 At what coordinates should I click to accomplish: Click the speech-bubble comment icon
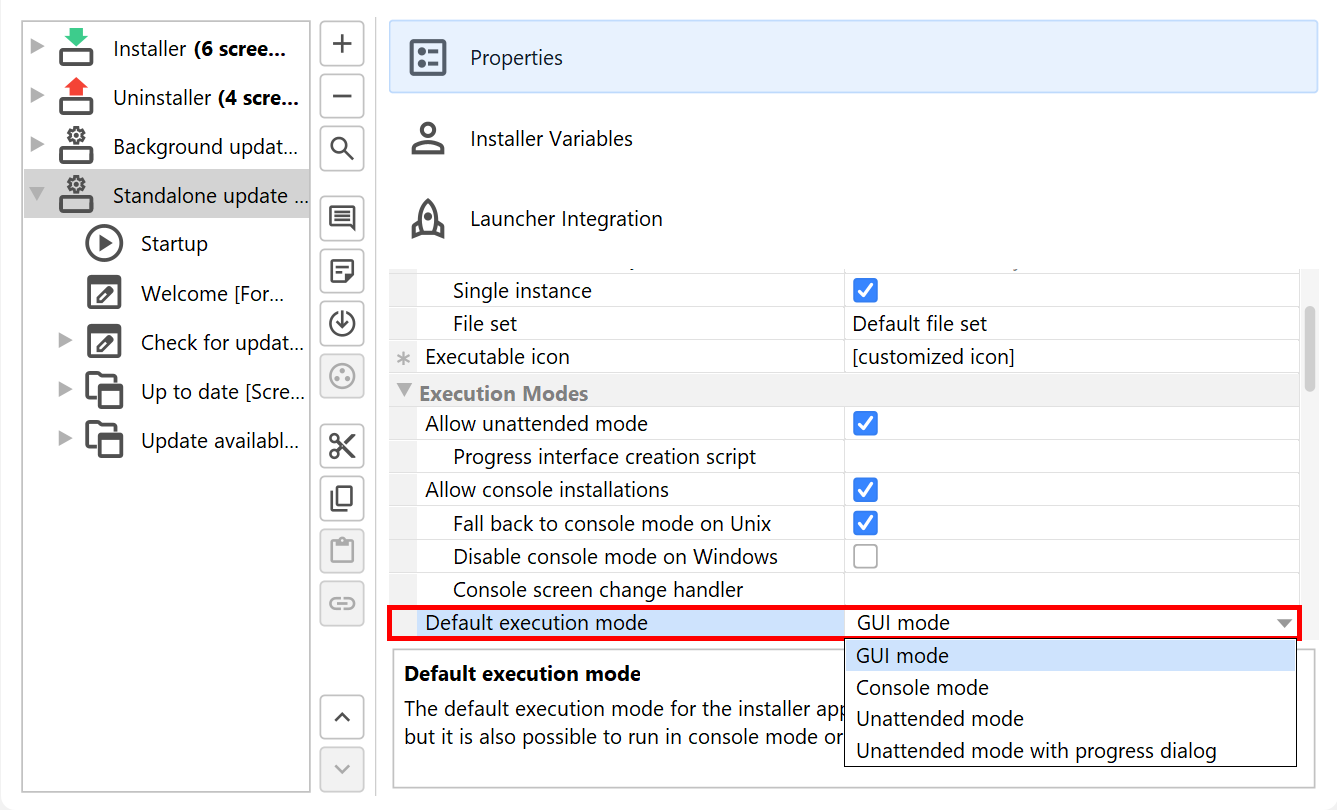pos(342,218)
